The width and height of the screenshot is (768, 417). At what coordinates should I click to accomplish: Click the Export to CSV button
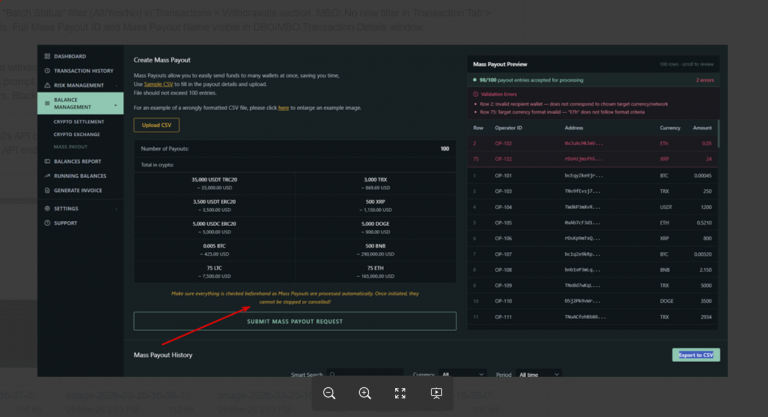coord(696,355)
